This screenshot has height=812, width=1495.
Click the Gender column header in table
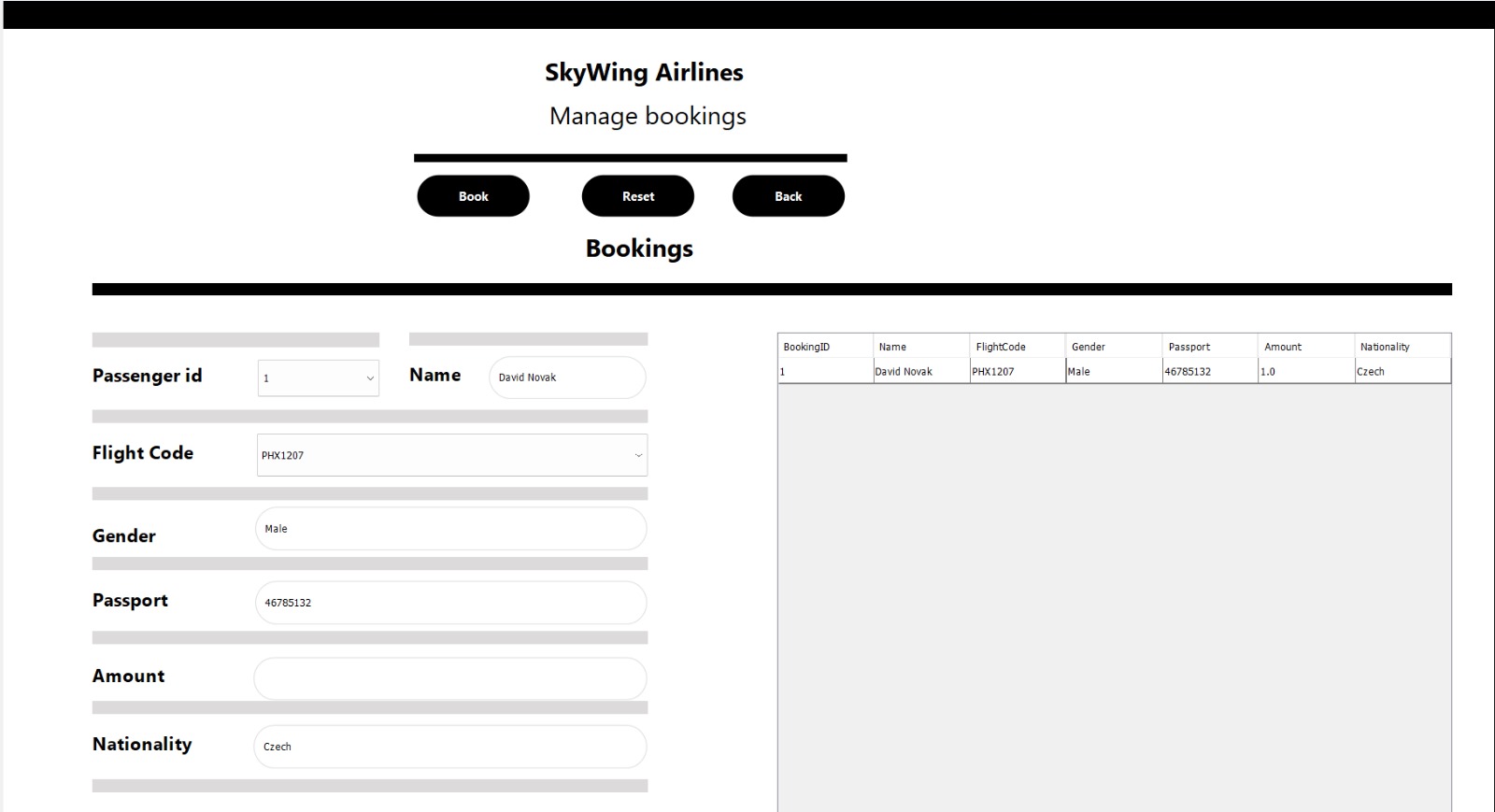pyautogui.click(x=1114, y=347)
